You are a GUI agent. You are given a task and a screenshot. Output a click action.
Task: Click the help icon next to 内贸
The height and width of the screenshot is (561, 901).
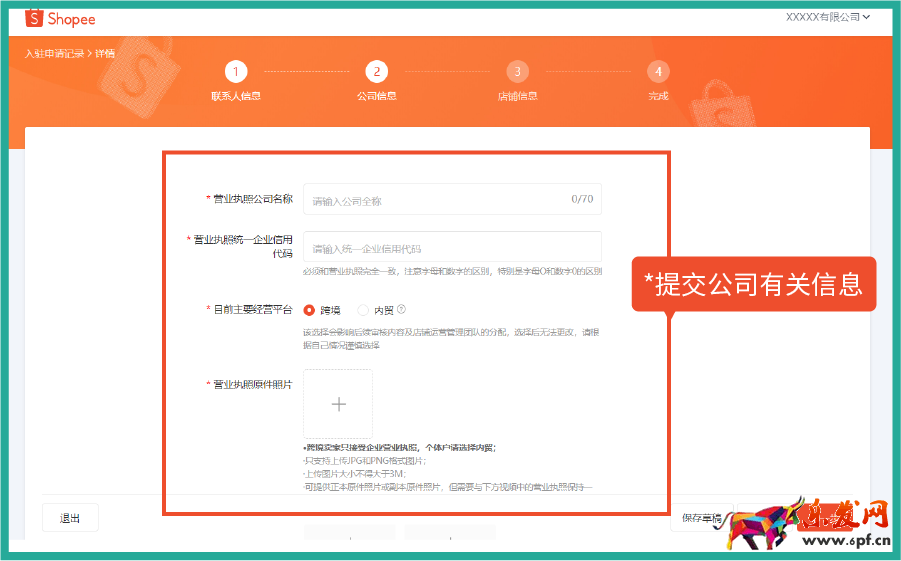pyautogui.click(x=401, y=310)
